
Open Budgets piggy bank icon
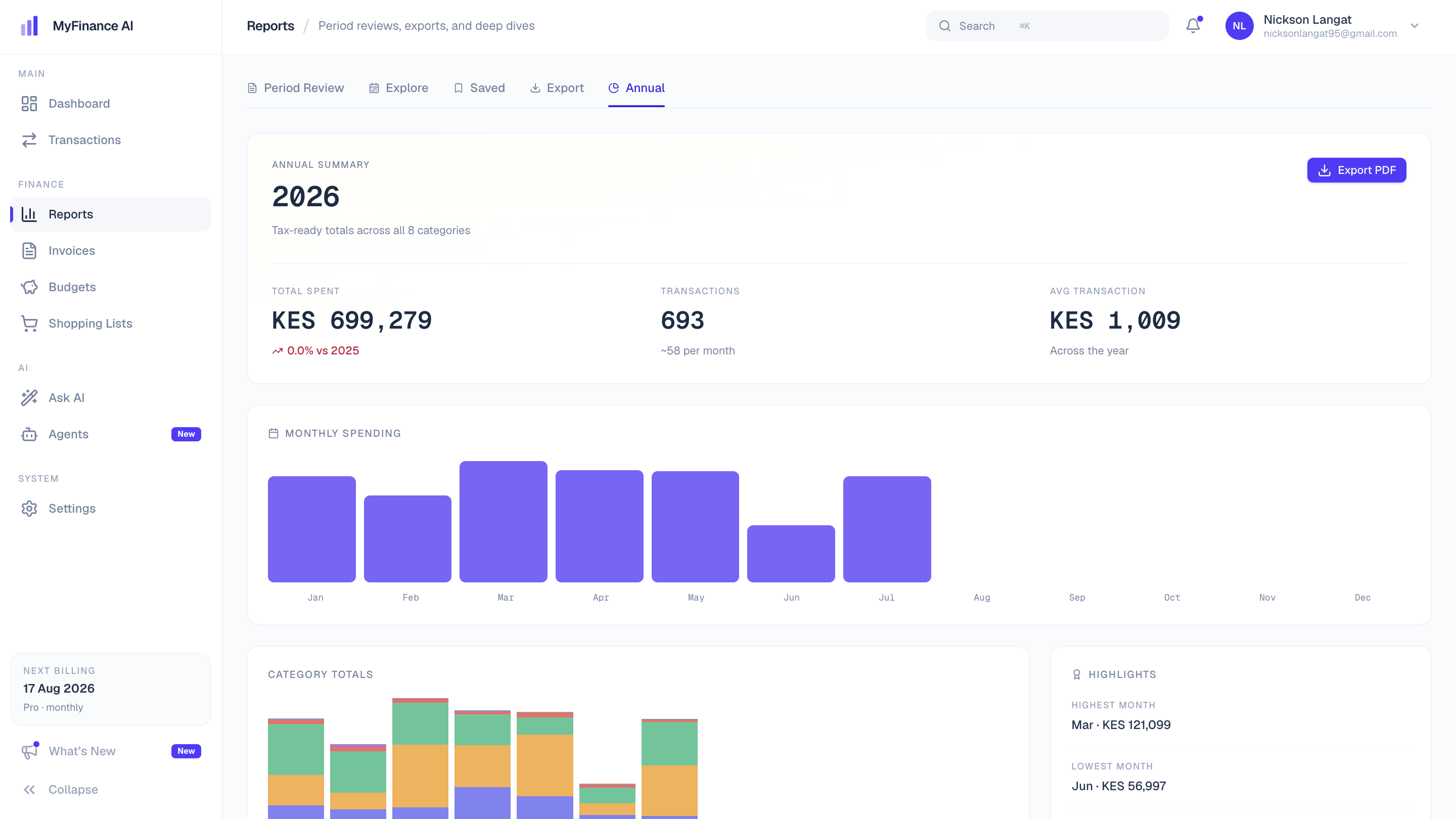point(29,287)
